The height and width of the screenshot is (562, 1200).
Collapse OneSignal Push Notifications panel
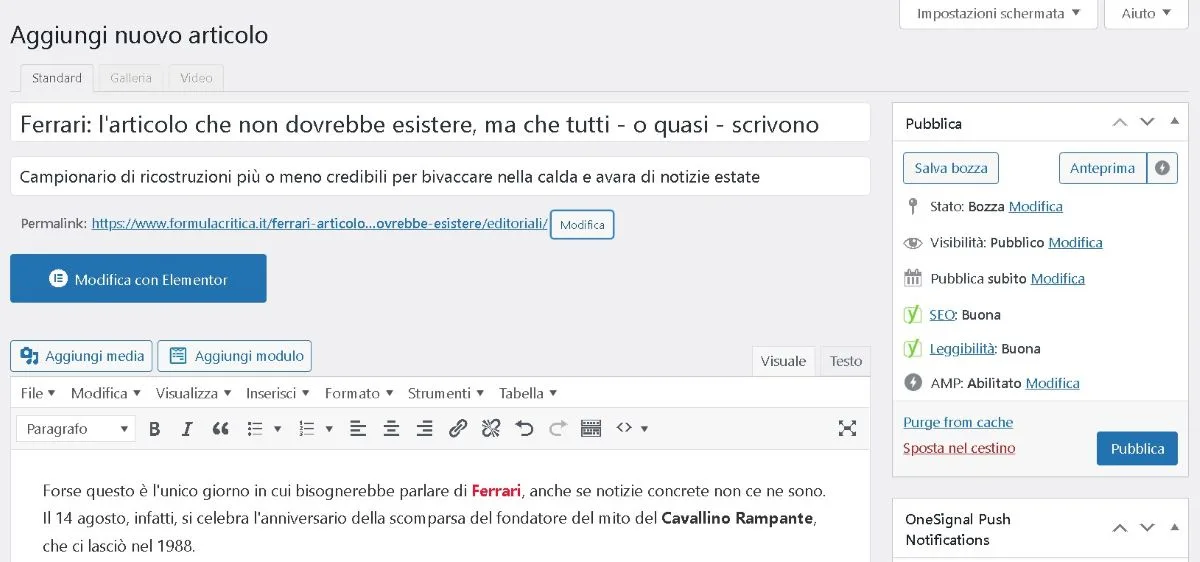click(1174, 528)
